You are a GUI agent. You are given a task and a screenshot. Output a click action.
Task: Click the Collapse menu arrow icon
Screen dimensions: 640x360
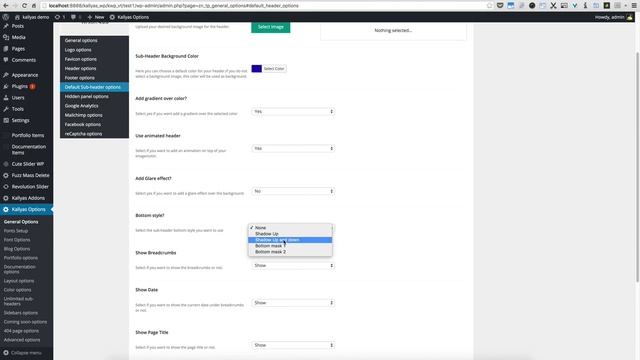pos(6,353)
